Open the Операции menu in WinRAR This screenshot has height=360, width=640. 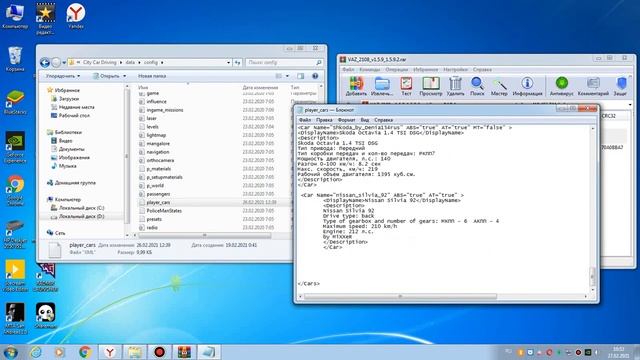click(397, 69)
